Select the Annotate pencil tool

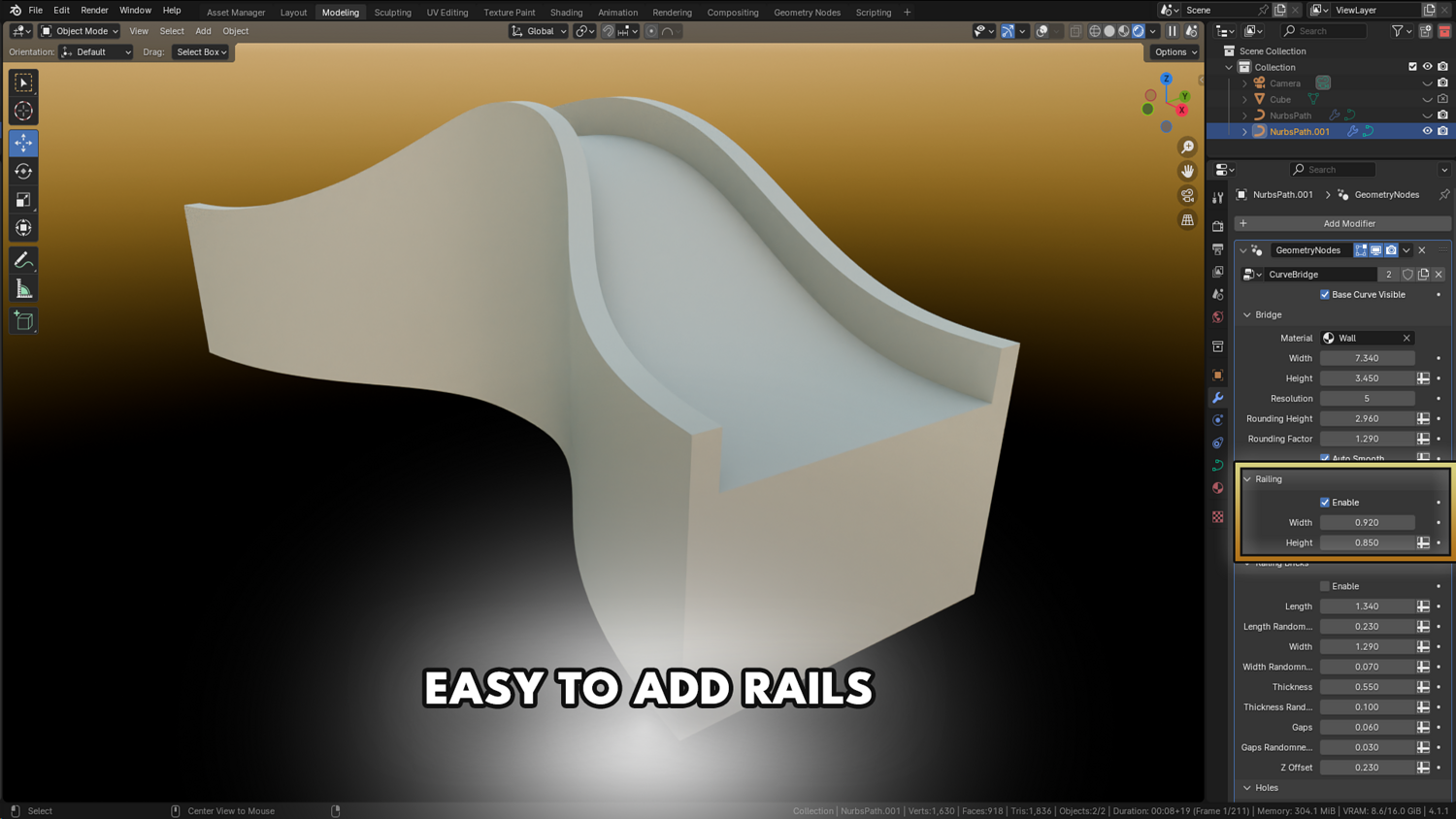pyautogui.click(x=23, y=260)
